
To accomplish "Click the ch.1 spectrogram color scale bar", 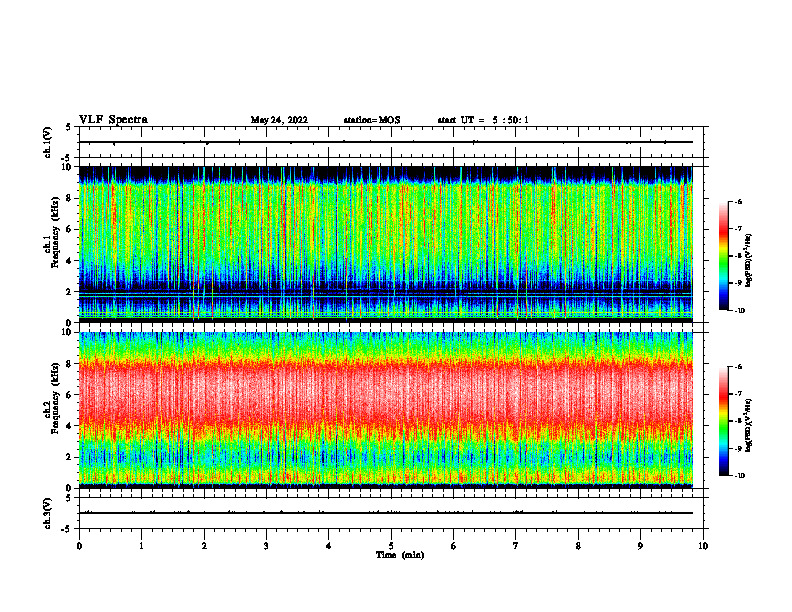I will 723,256.
